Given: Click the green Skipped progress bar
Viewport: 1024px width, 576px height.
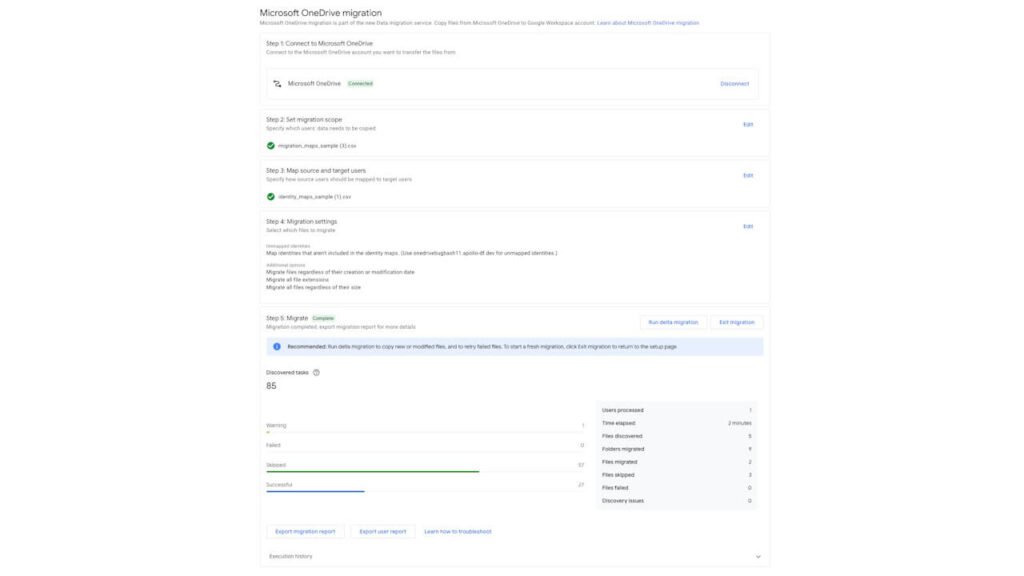Looking at the screenshot, I should tap(372, 472).
